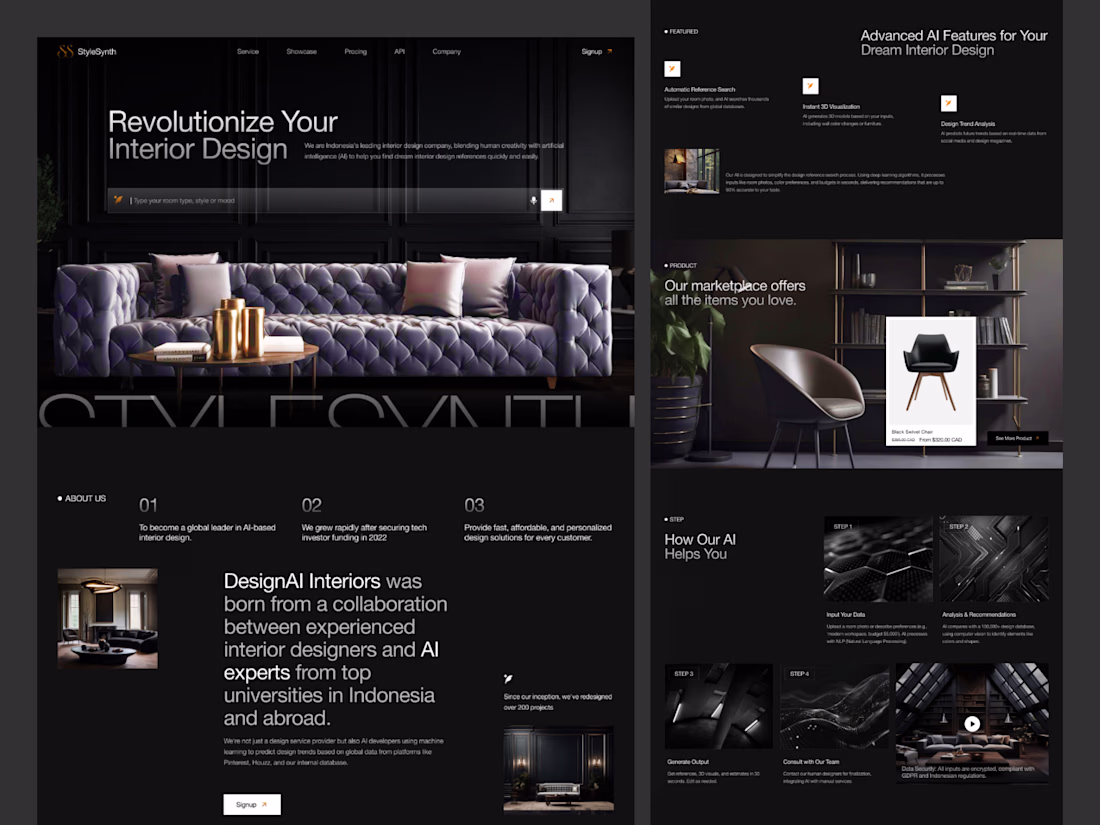
Task: Play the video with the play button
Action: point(972,723)
